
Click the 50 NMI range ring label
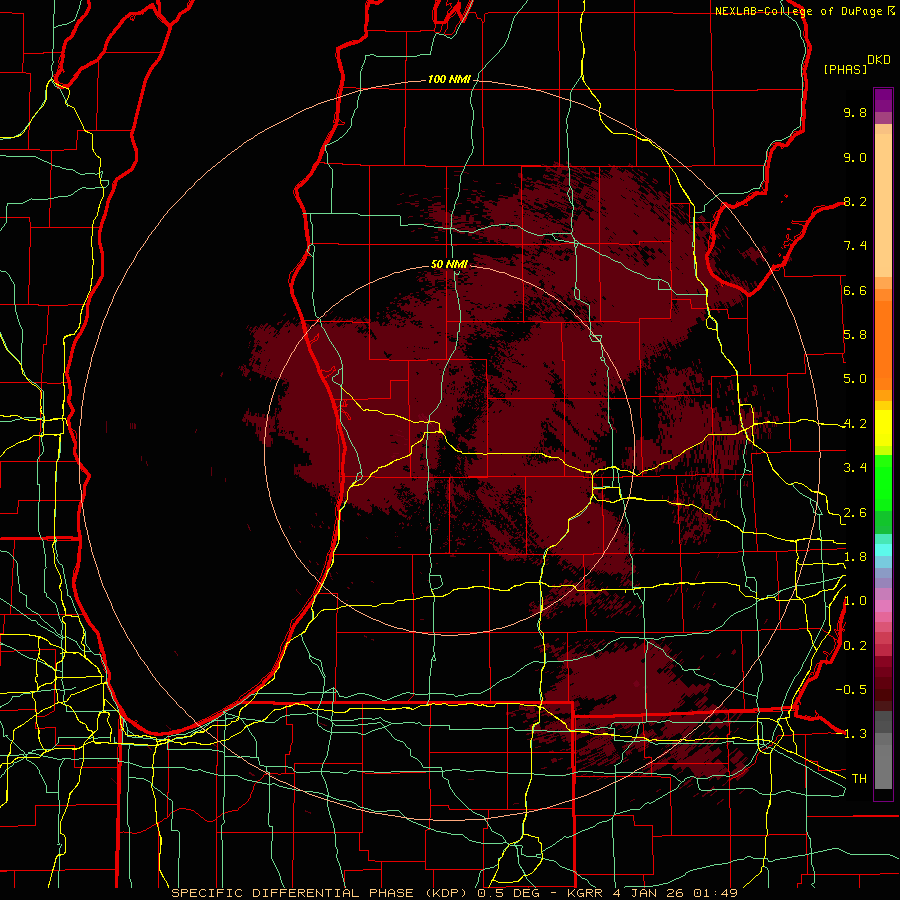pos(449,265)
